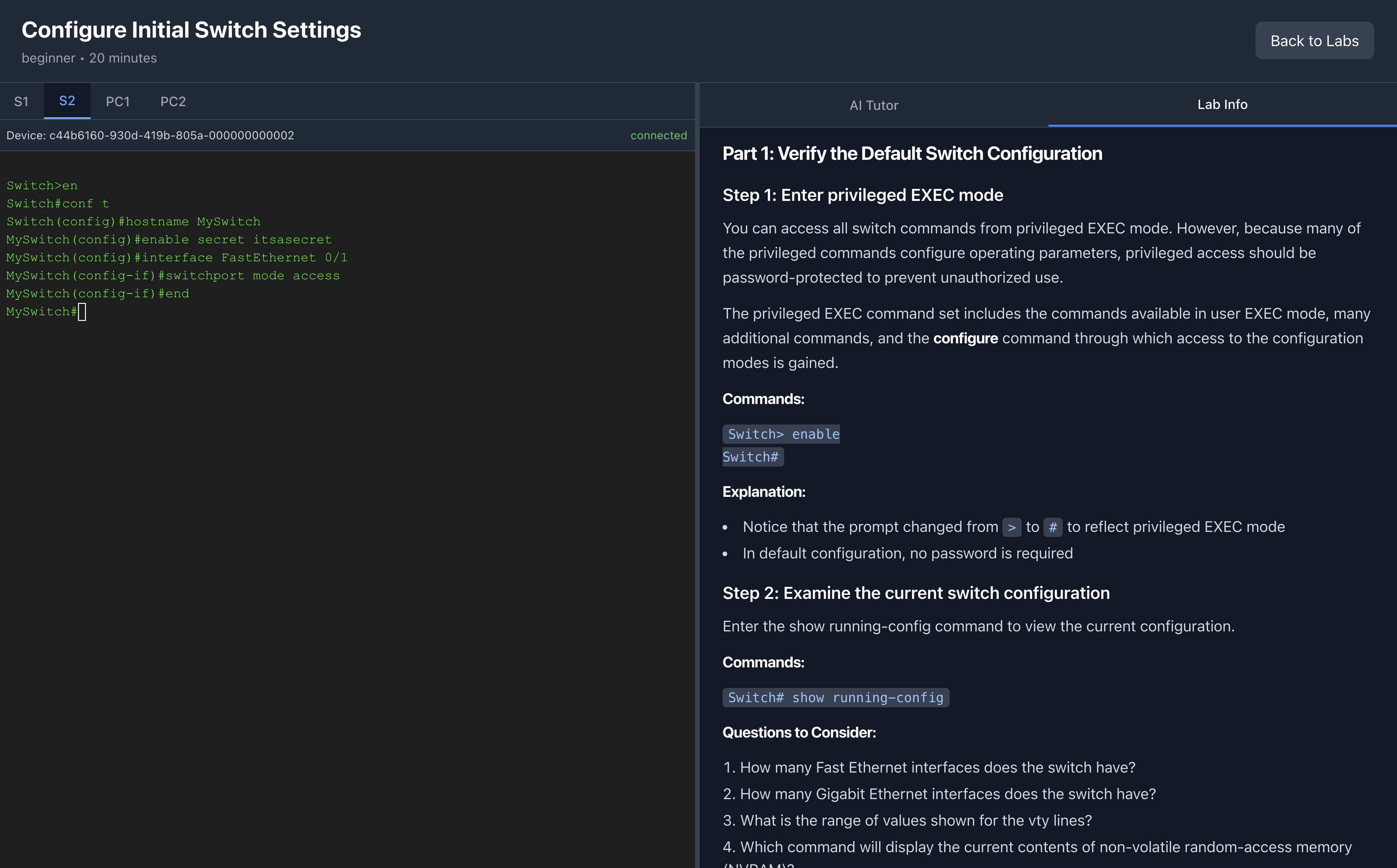
Task: Click the terminal cursor after MySwitch# prompt
Action: pyautogui.click(x=82, y=312)
